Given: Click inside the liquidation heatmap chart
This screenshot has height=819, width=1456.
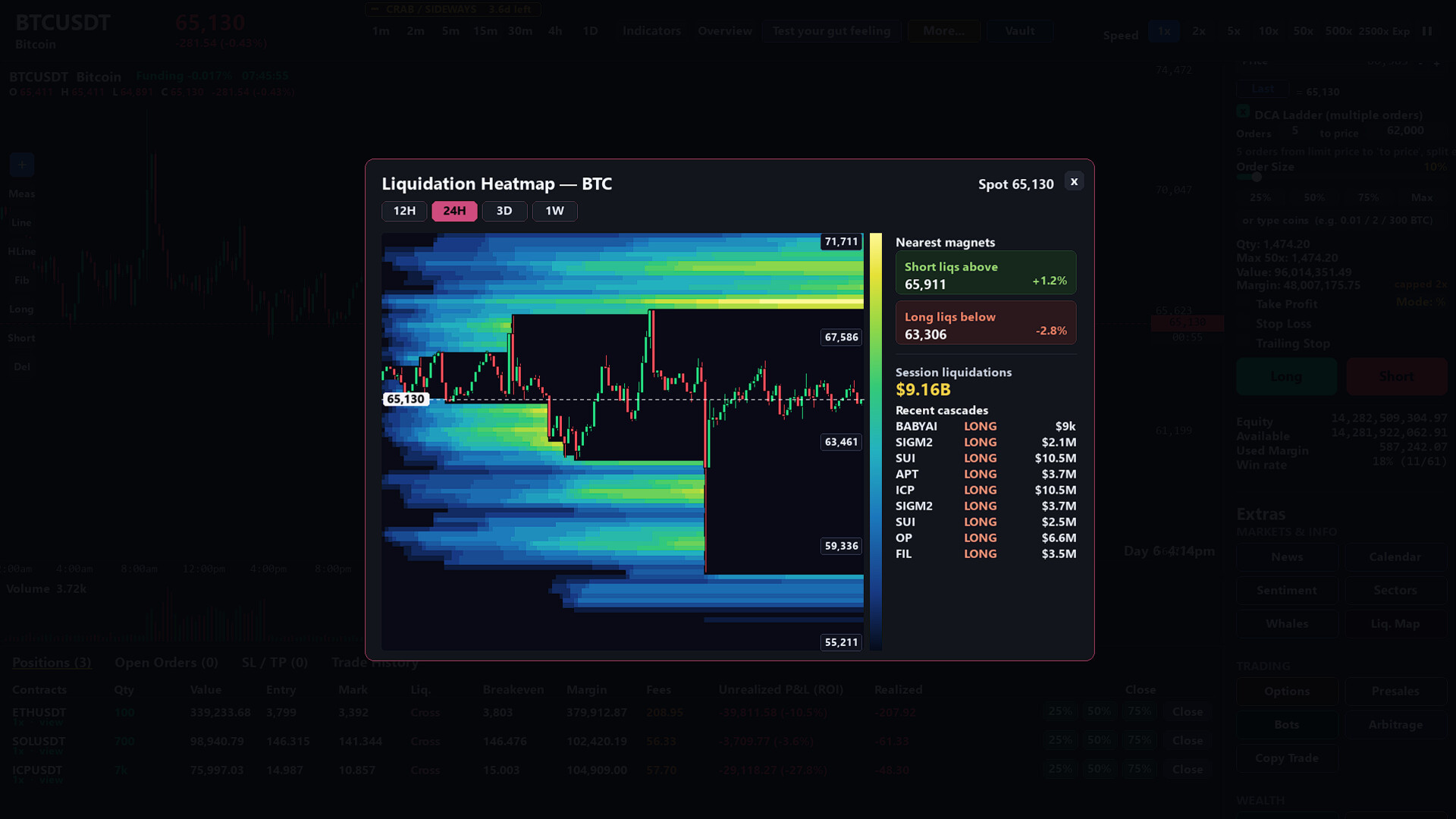Looking at the screenshot, I should tap(623, 441).
